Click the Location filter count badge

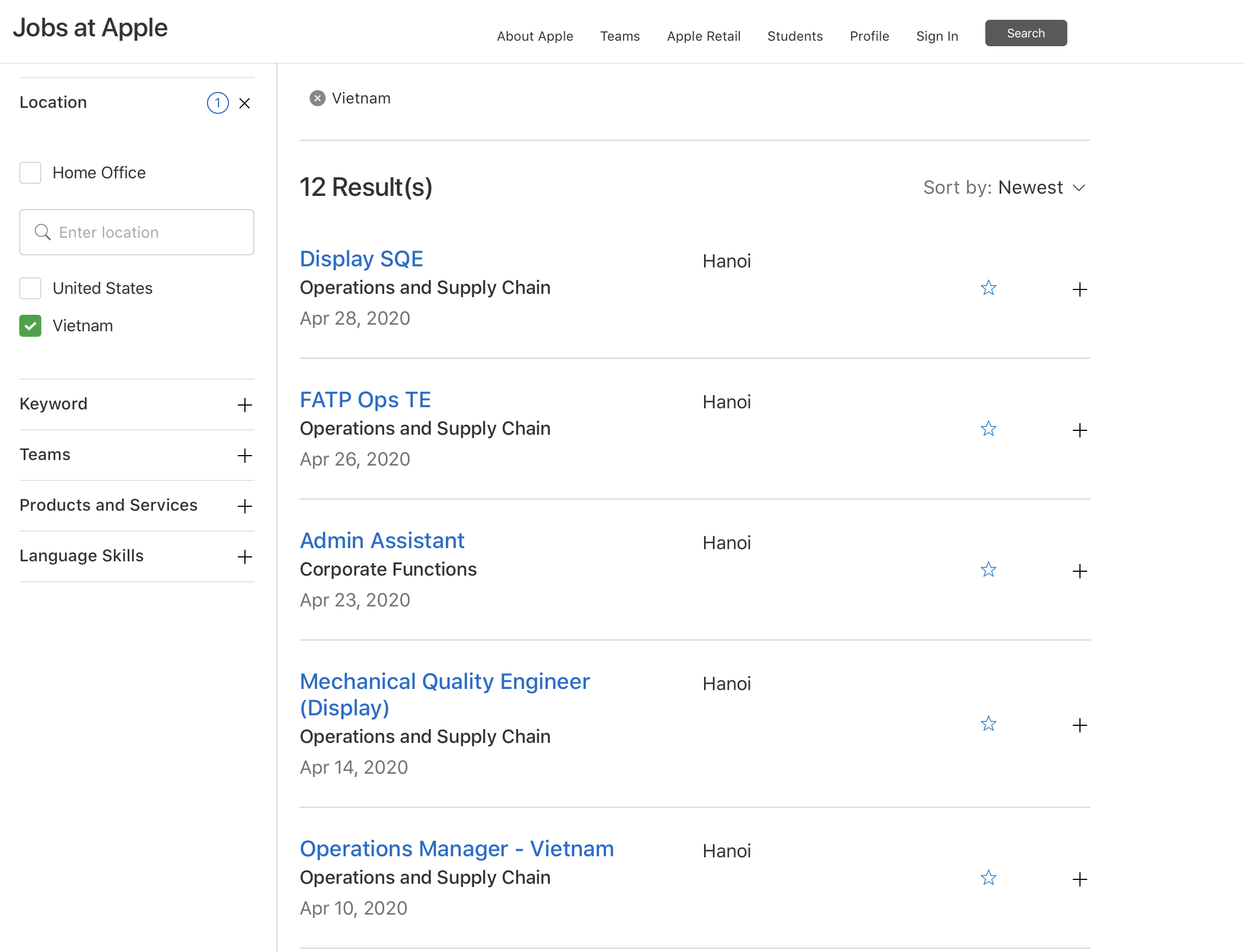[x=217, y=103]
